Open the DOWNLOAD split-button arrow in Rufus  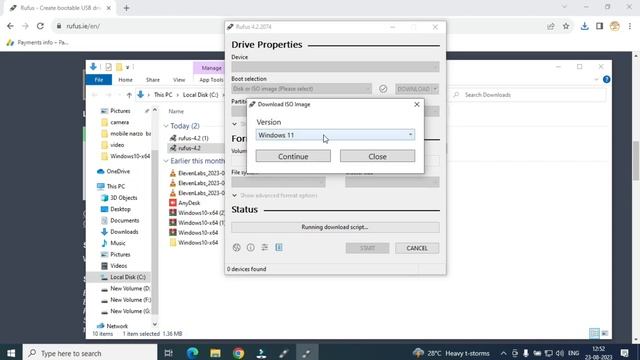coord(436,89)
